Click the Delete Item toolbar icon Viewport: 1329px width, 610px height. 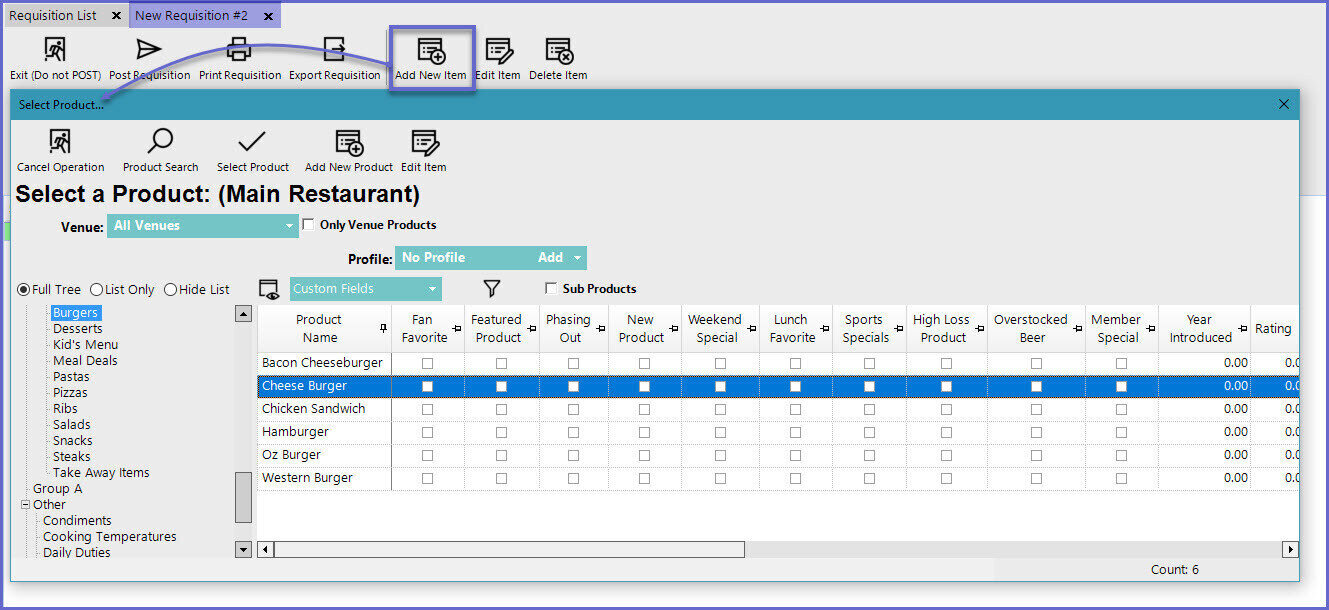pos(558,50)
